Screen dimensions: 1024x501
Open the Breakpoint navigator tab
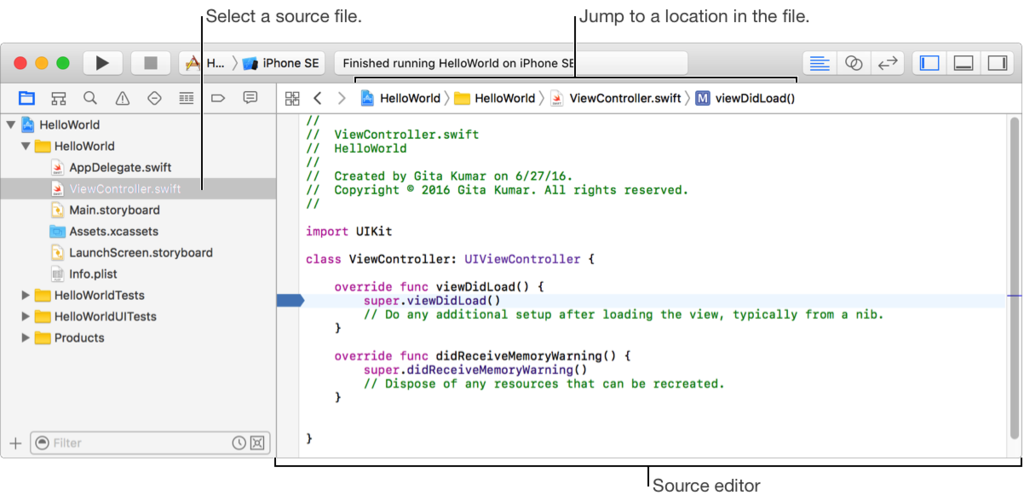click(218, 98)
